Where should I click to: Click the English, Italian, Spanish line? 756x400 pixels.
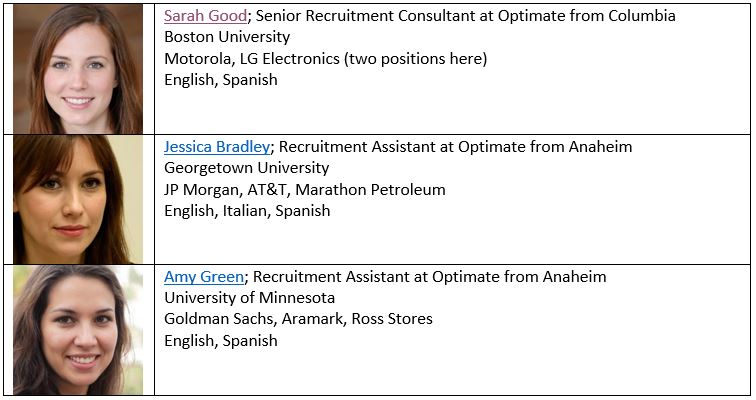[246, 211]
